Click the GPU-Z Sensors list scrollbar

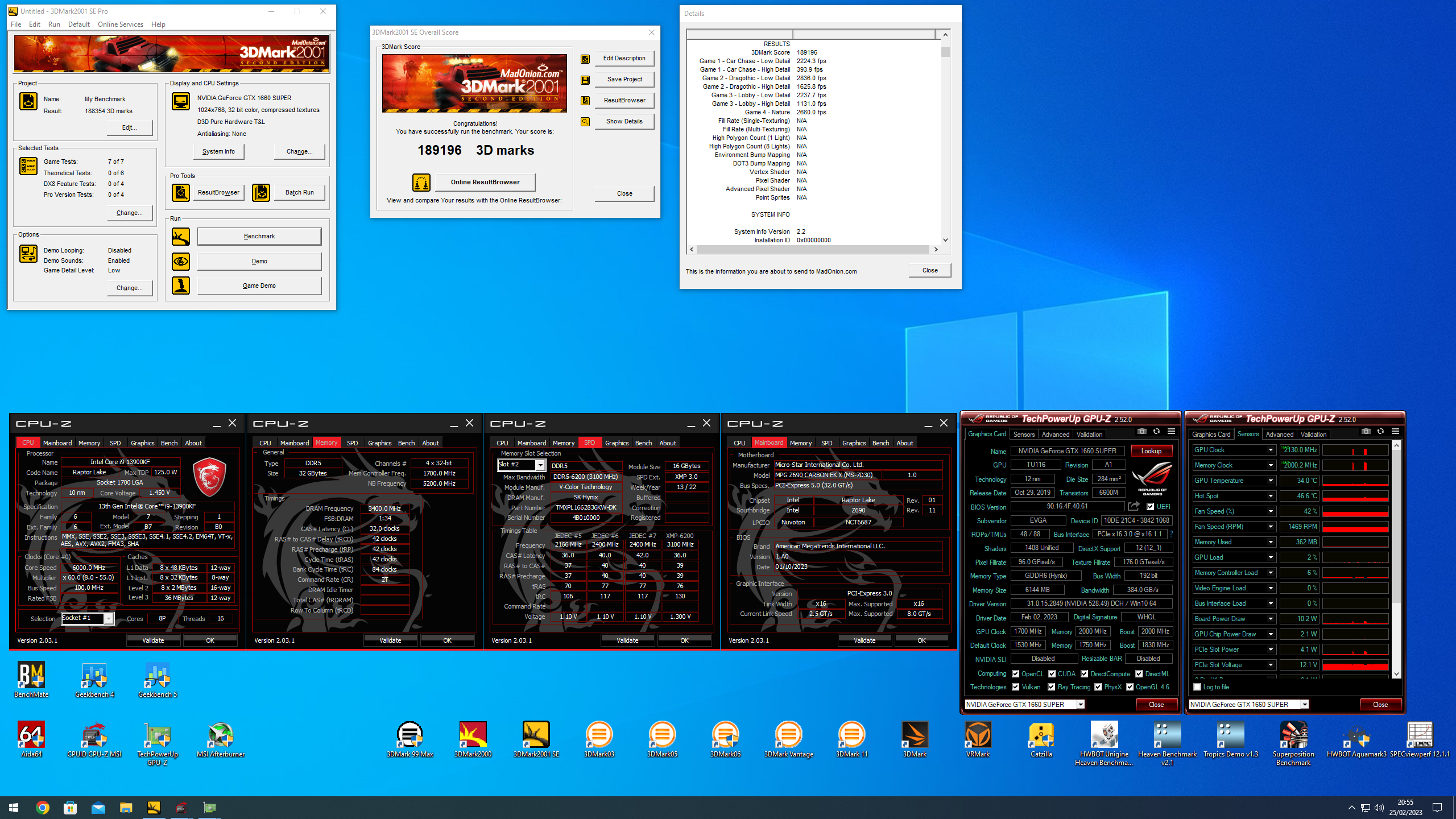click(x=1396, y=560)
